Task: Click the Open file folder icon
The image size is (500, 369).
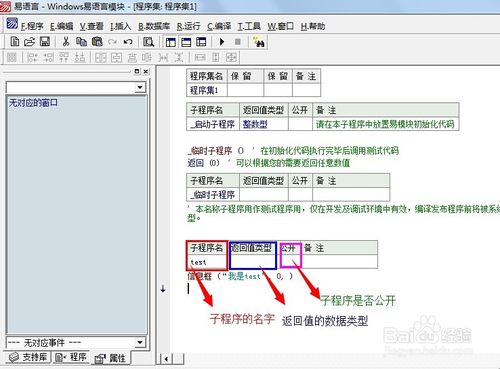Action: pos(29,42)
